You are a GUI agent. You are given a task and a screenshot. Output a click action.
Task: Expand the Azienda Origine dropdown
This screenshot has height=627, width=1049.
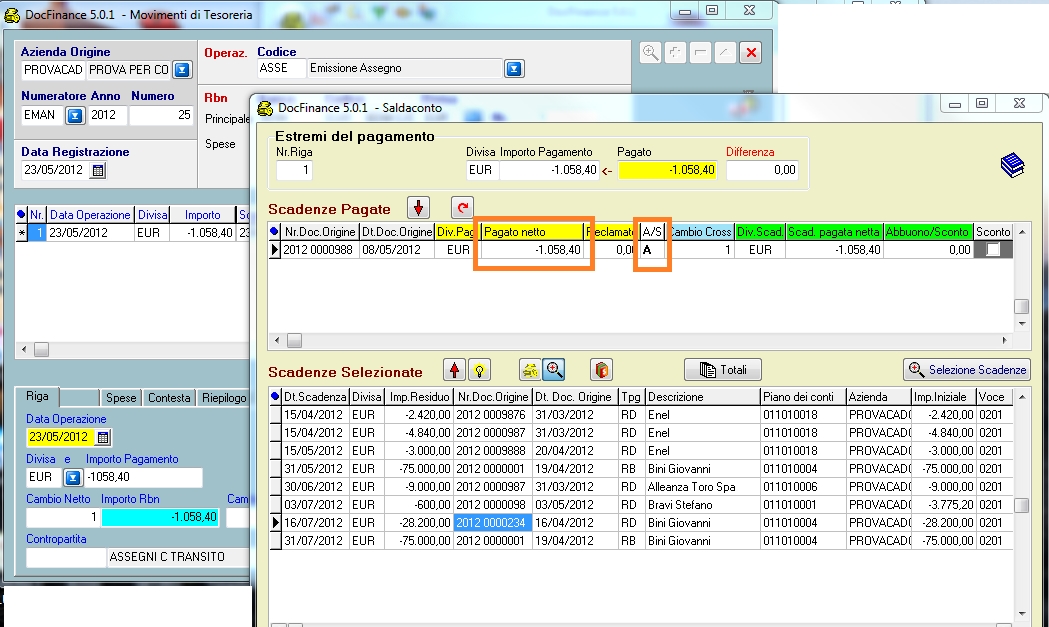pyautogui.click(x=182, y=70)
